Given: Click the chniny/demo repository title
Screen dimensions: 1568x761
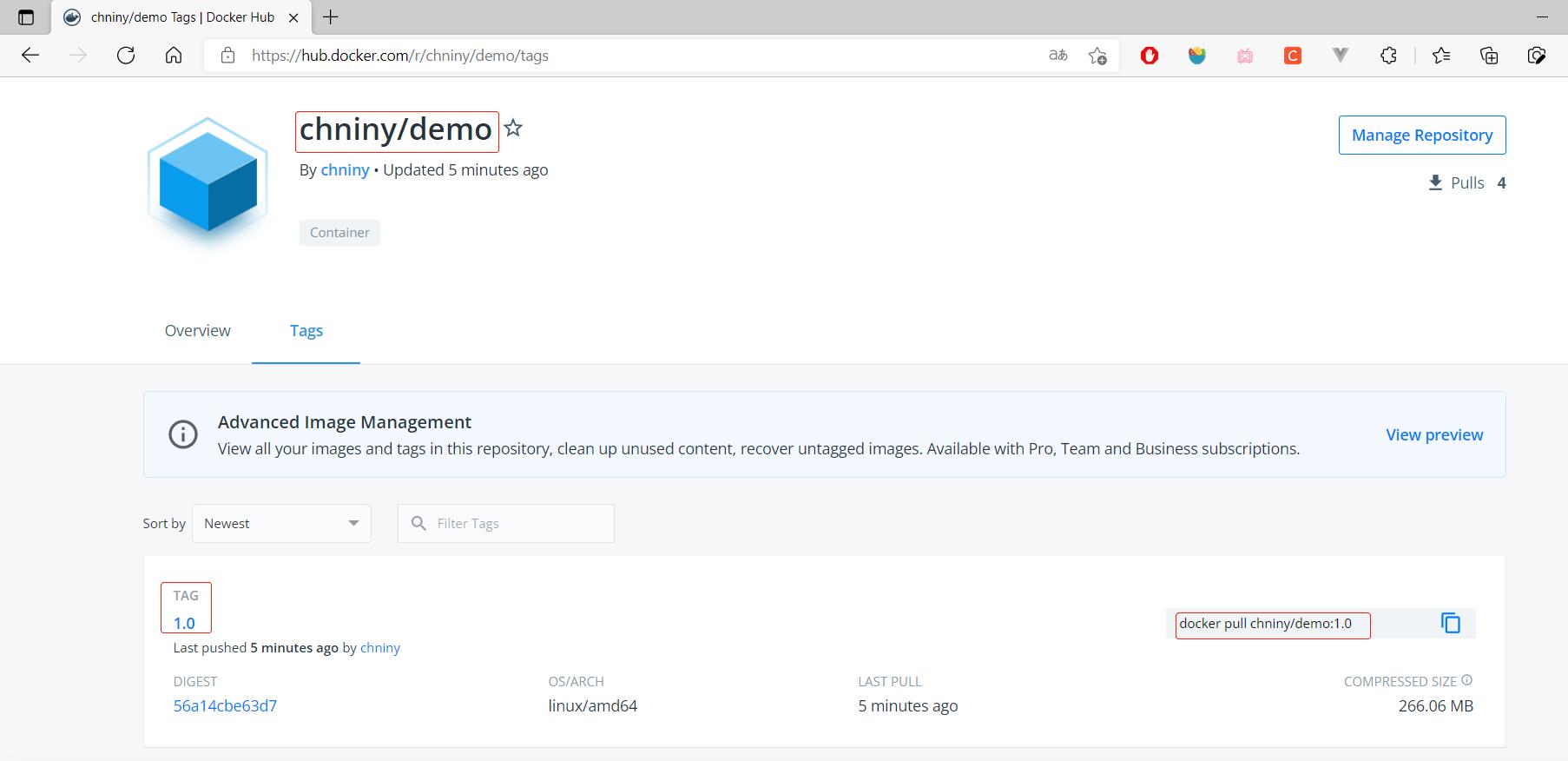Looking at the screenshot, I should point(396,129).
